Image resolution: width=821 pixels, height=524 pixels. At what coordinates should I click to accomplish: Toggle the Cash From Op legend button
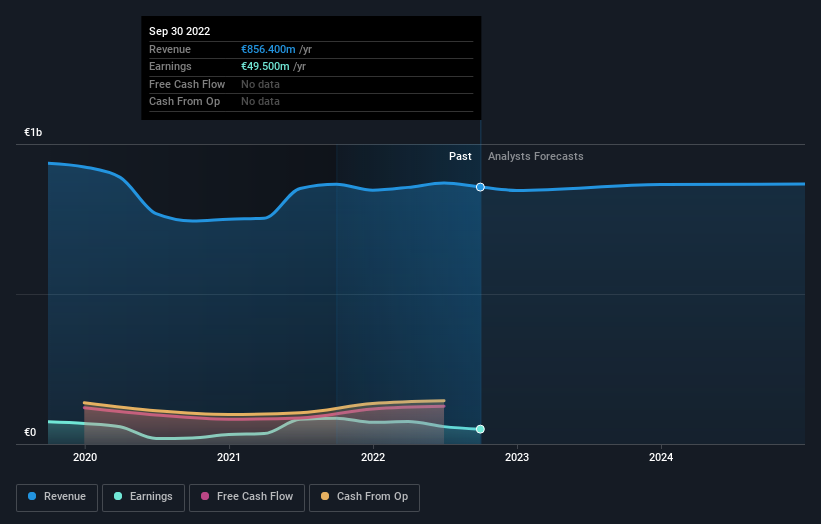(364, 497)
